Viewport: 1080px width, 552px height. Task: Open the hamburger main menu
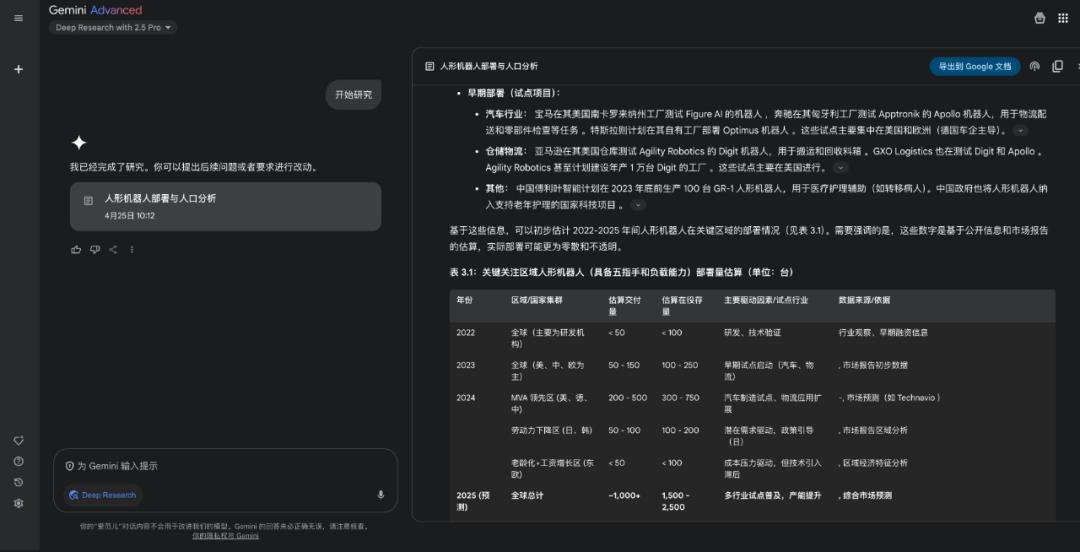[18, 18]
